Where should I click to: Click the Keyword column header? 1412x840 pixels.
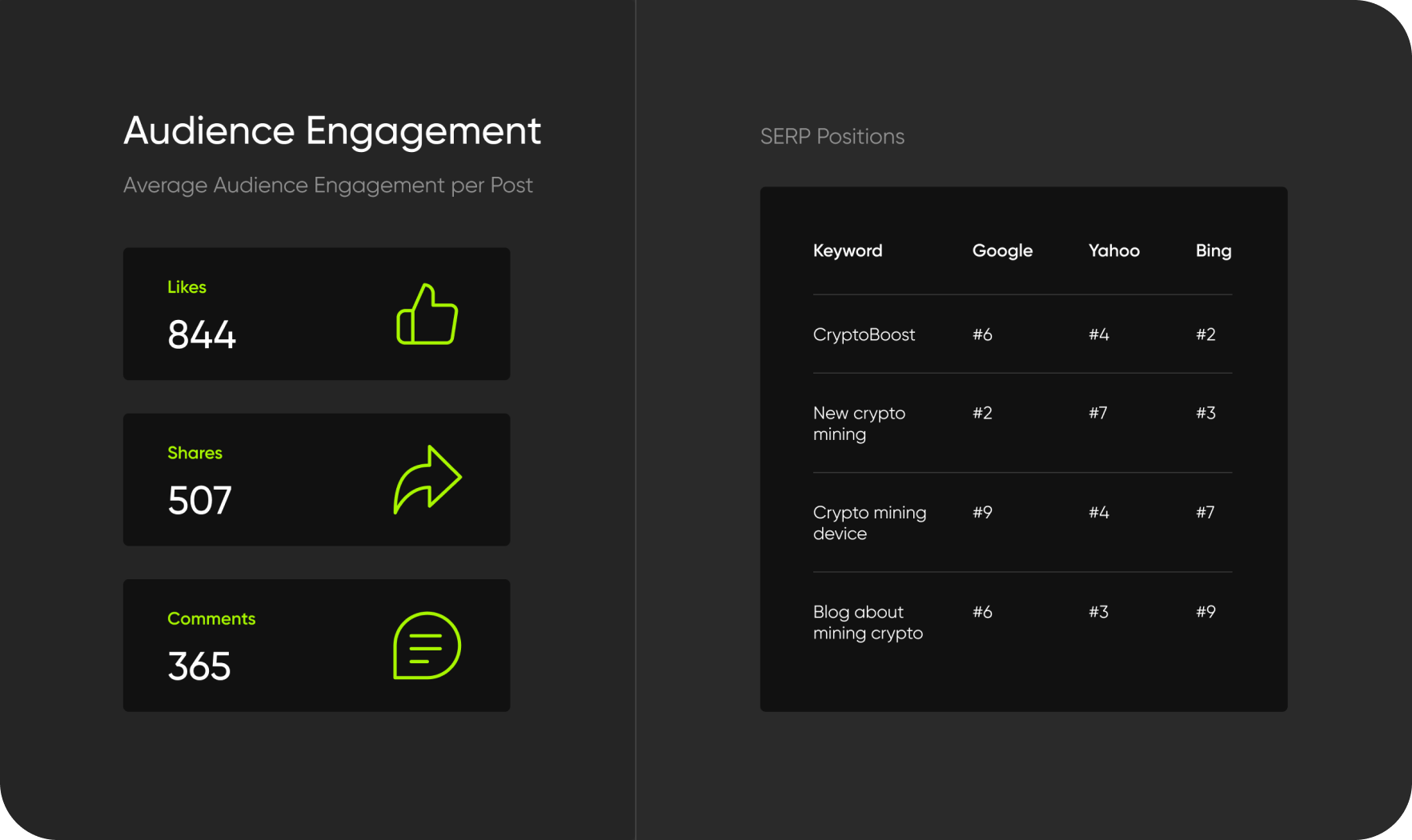click(847, 250)
